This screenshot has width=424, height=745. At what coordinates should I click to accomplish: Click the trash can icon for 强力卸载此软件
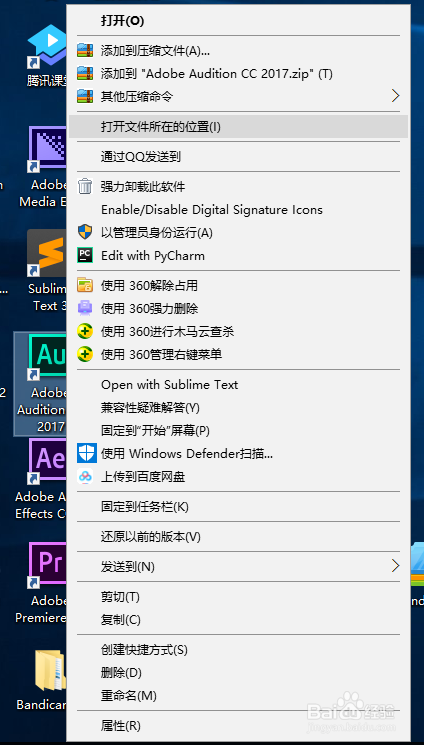85,186
